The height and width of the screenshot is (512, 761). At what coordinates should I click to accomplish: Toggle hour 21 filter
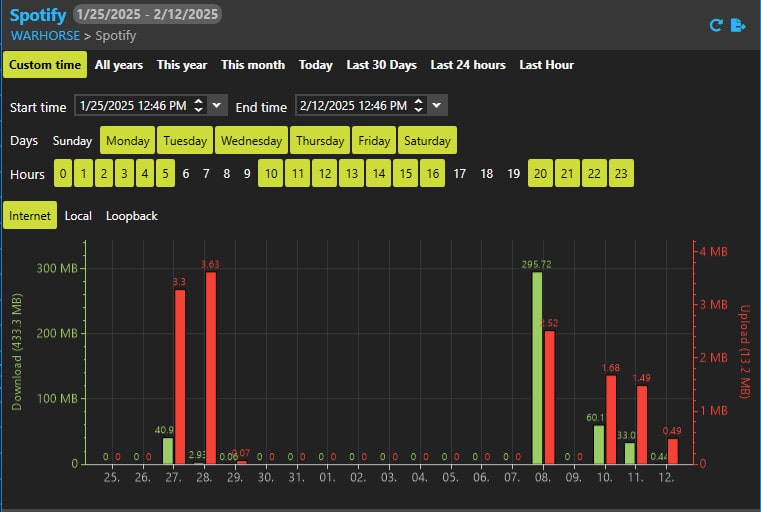tap(567, 173)
